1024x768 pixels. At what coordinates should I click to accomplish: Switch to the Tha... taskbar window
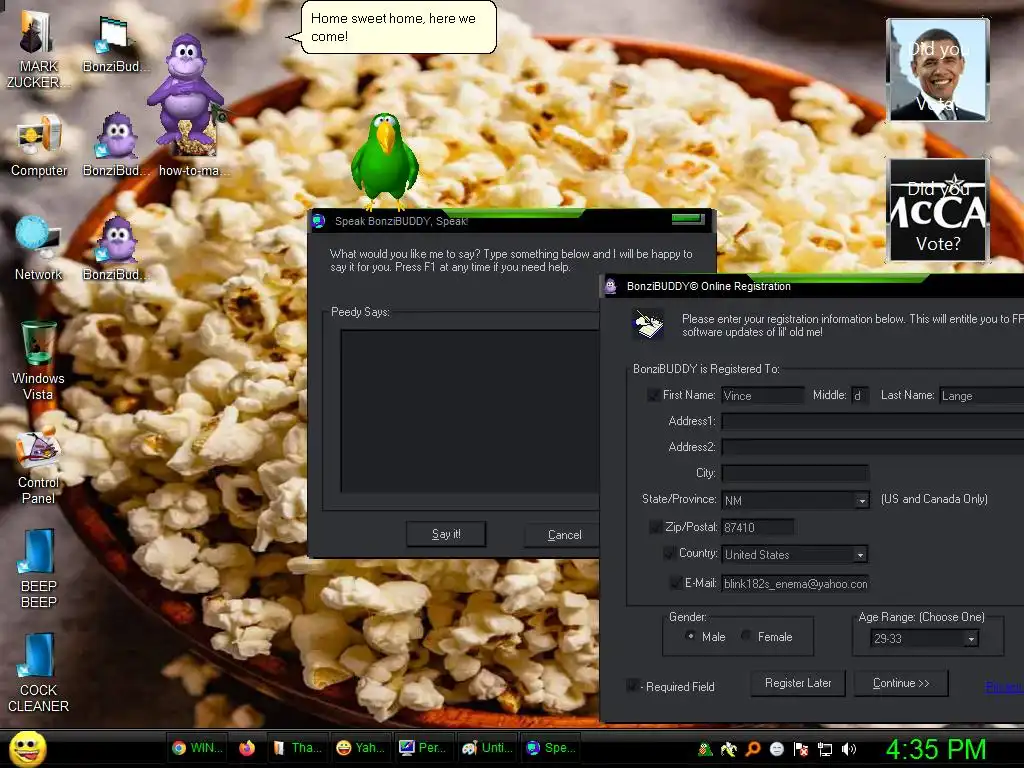point(297,748)
